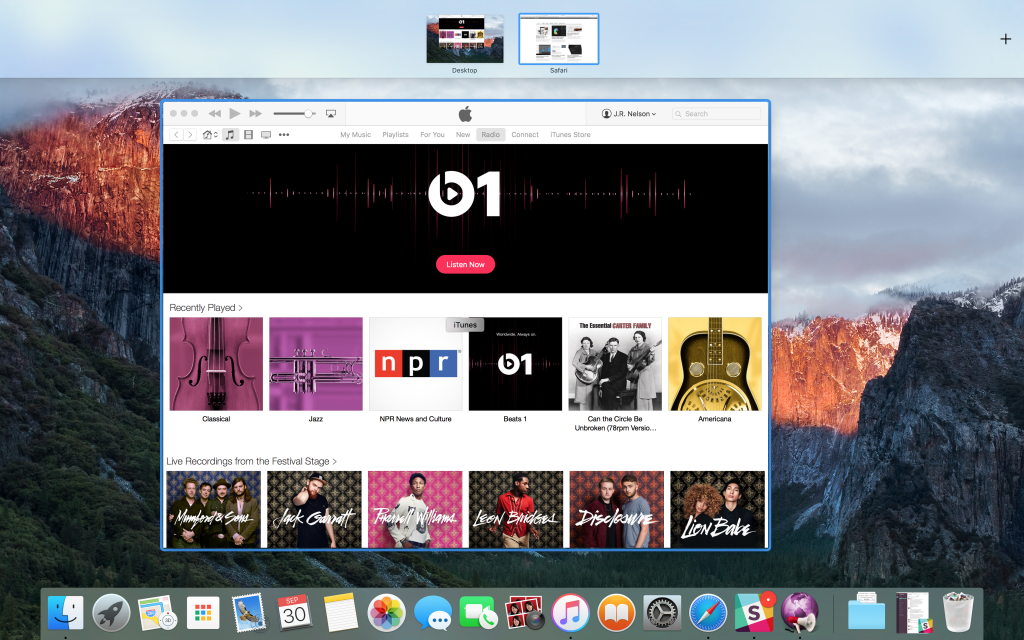This screenshot has height=640, width=1024.
Task: Open FaceTime from the Dock
Action: click(x=478, y=613)
